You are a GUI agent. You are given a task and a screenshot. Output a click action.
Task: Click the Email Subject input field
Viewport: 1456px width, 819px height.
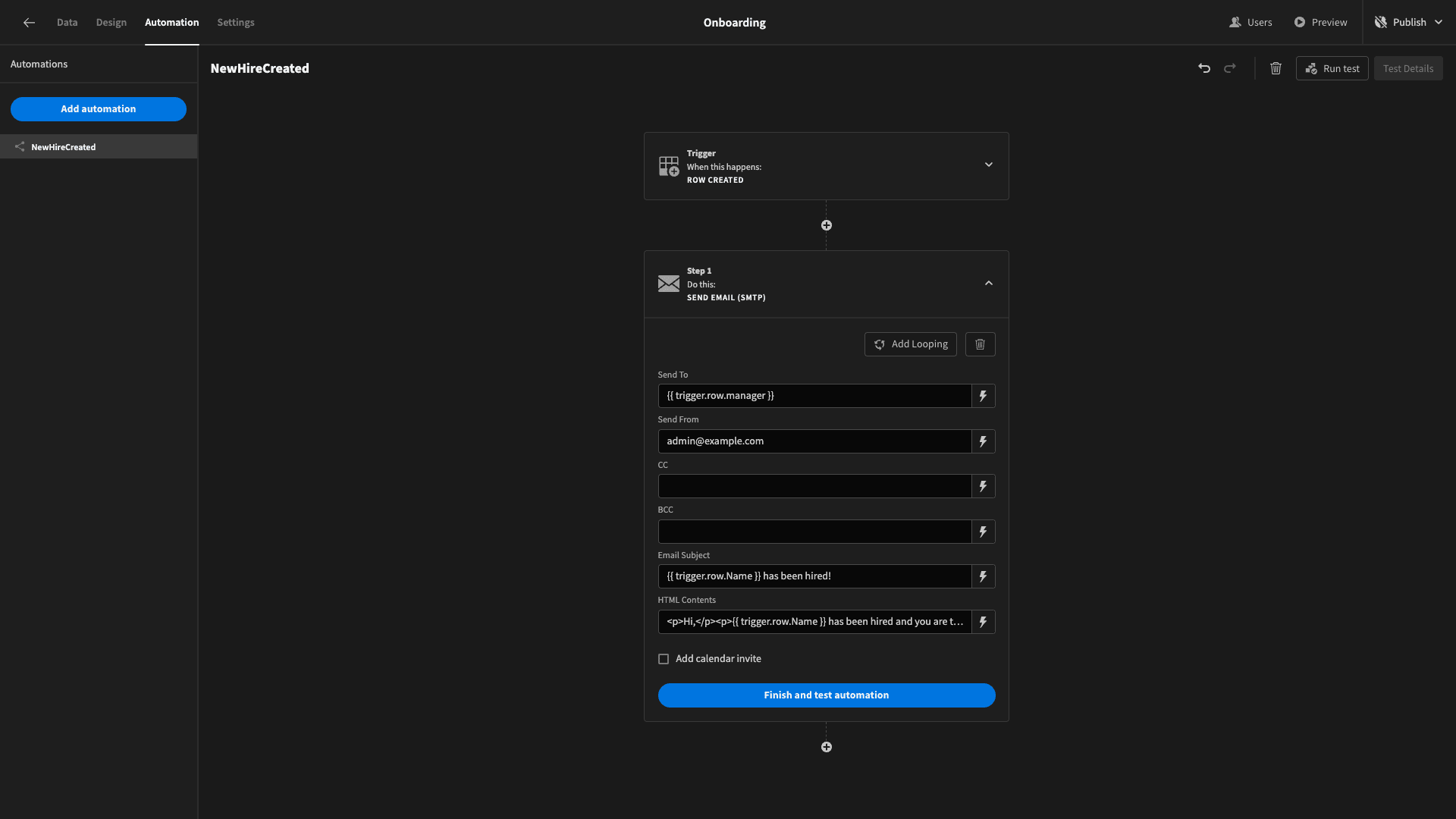(x=814, y=576)
